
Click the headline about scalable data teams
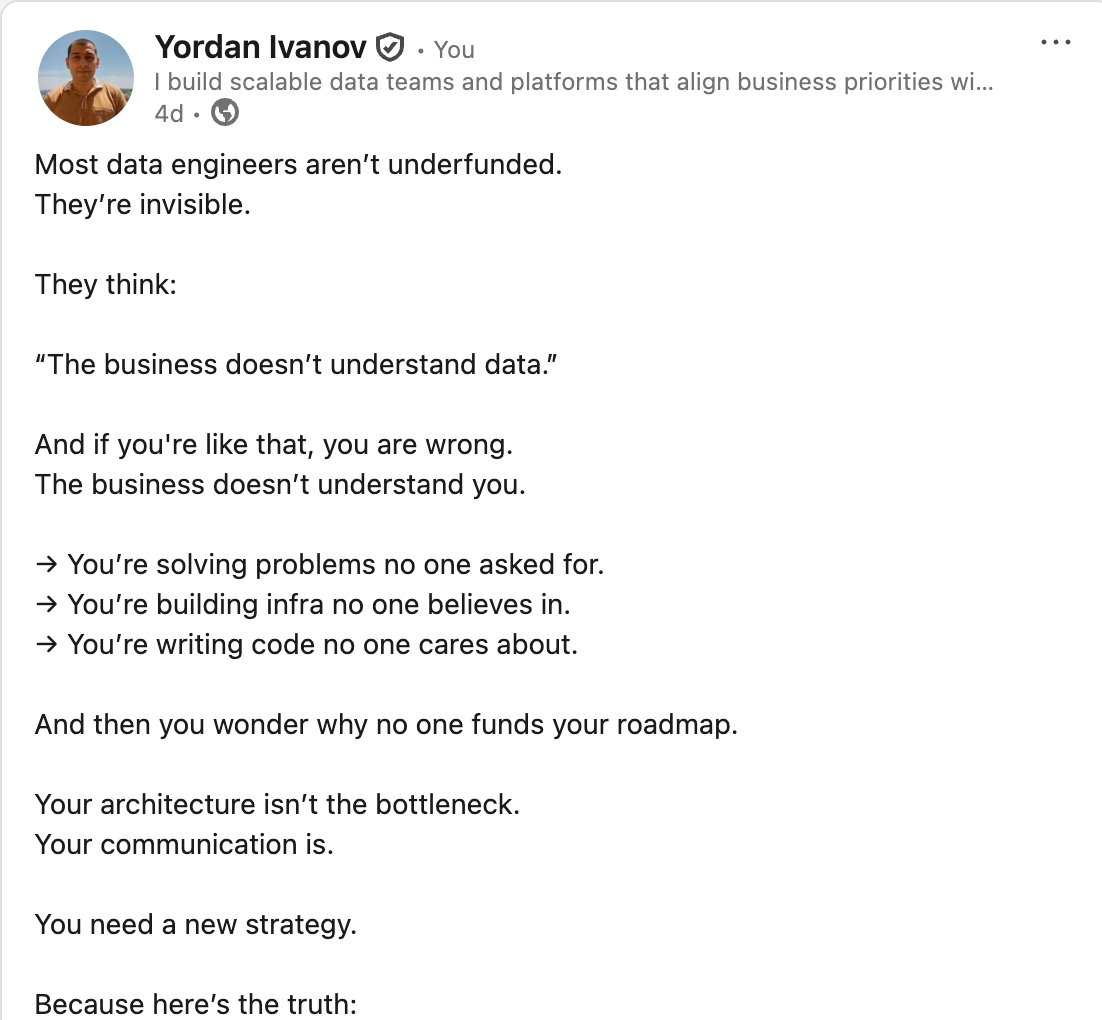(573, 82)
